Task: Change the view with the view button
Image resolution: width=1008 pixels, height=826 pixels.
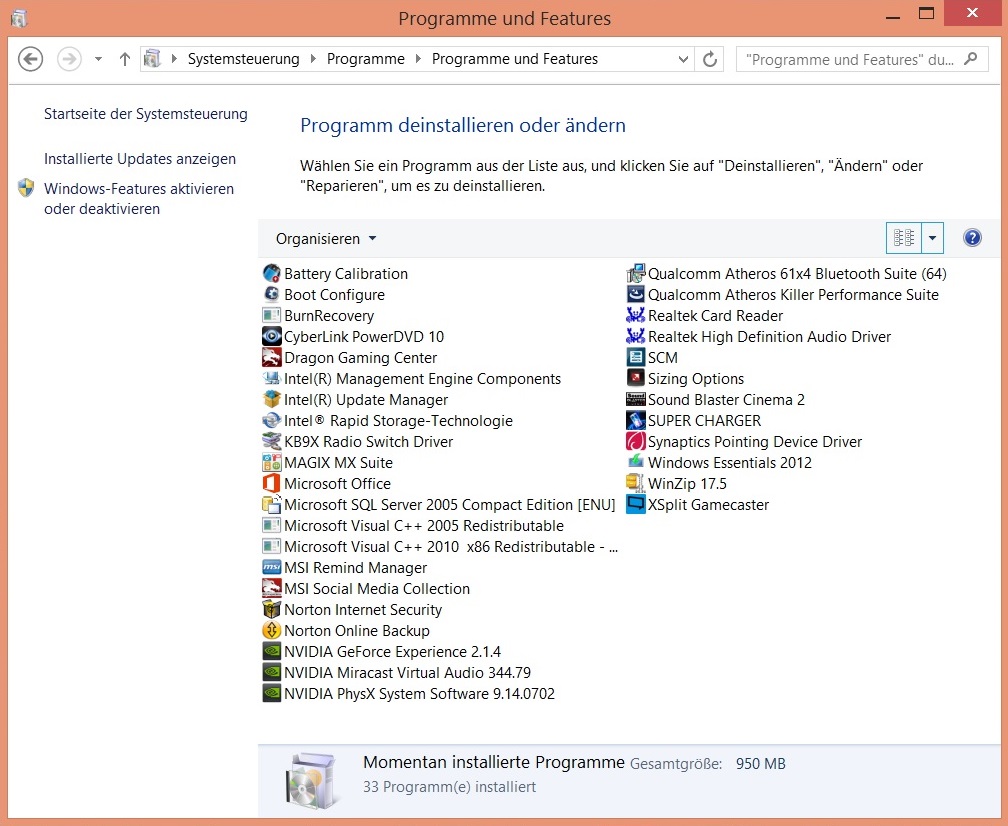Action: click(x=904, y=238)
